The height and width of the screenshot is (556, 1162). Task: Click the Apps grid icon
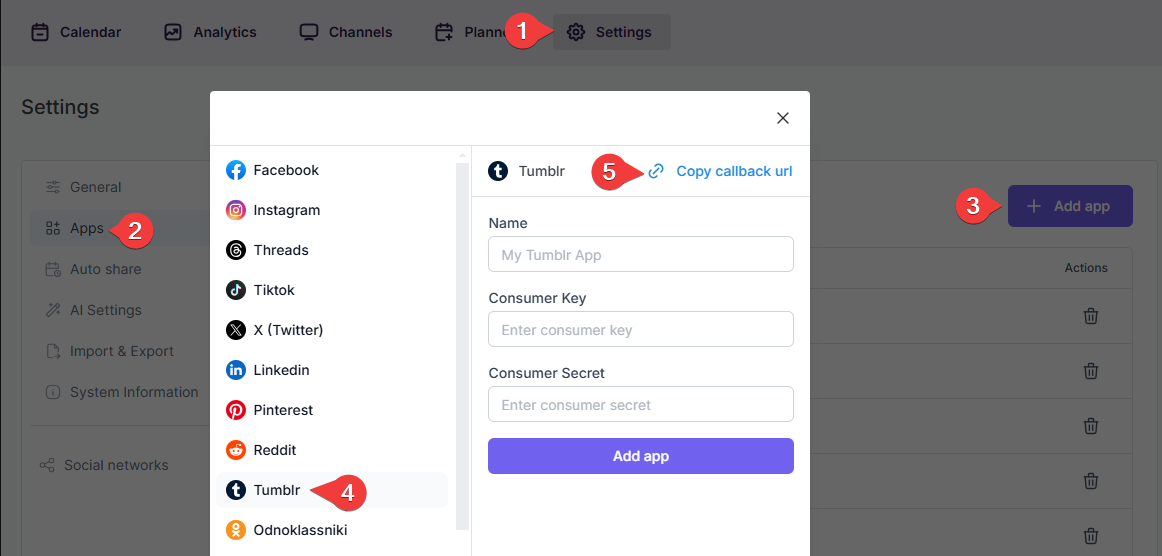tap(53, 228)
